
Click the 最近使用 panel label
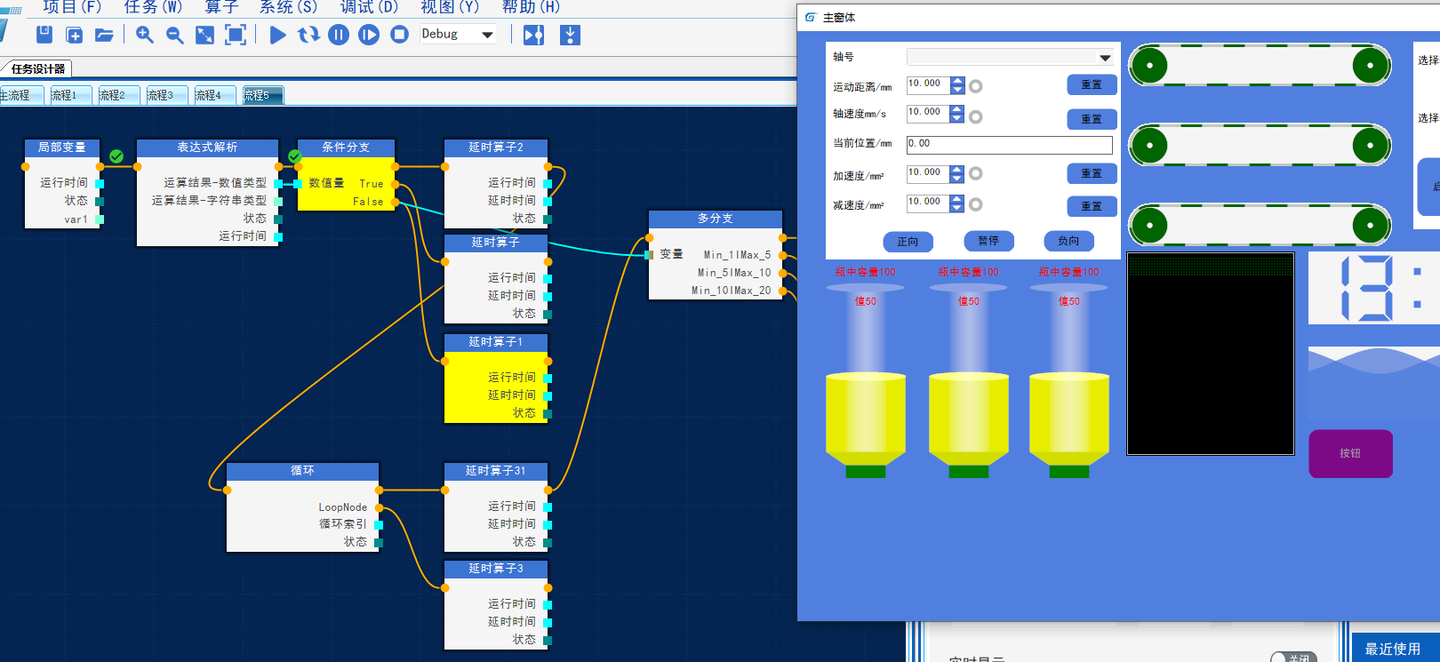pyautogui.click(x=1392, y=649)
